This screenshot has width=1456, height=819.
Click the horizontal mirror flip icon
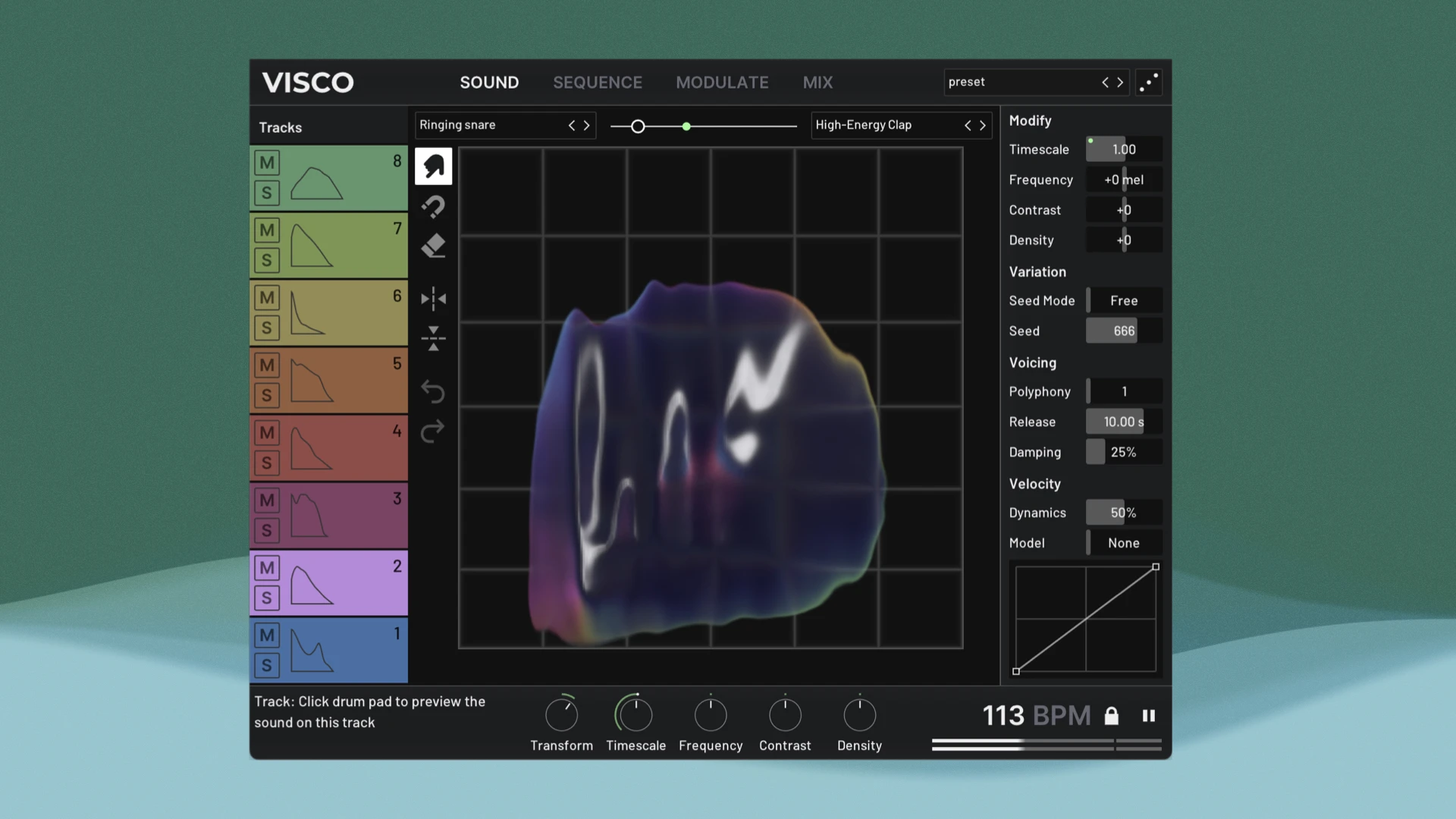(433, 299)
